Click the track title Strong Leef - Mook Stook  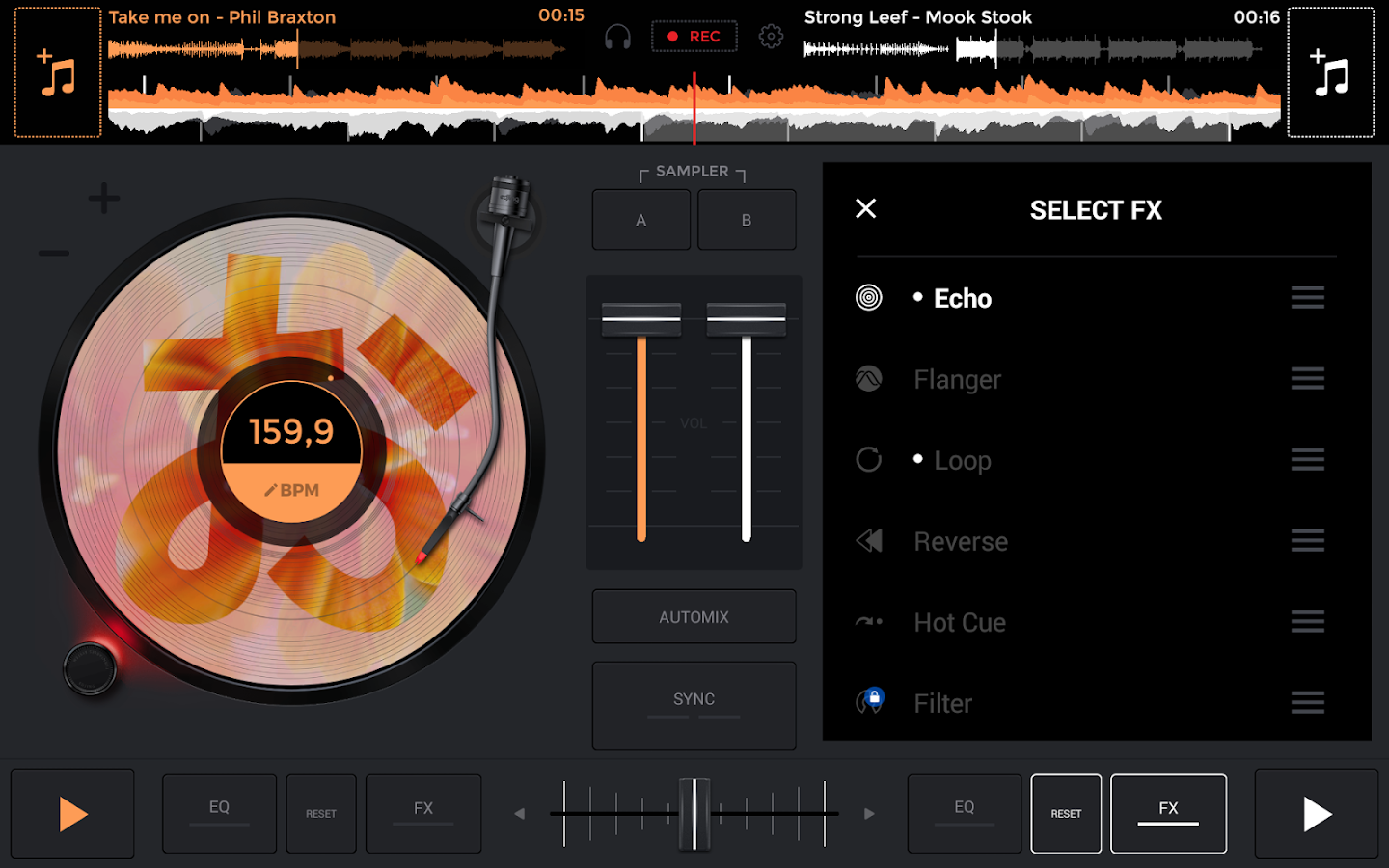tap(918, 17)
